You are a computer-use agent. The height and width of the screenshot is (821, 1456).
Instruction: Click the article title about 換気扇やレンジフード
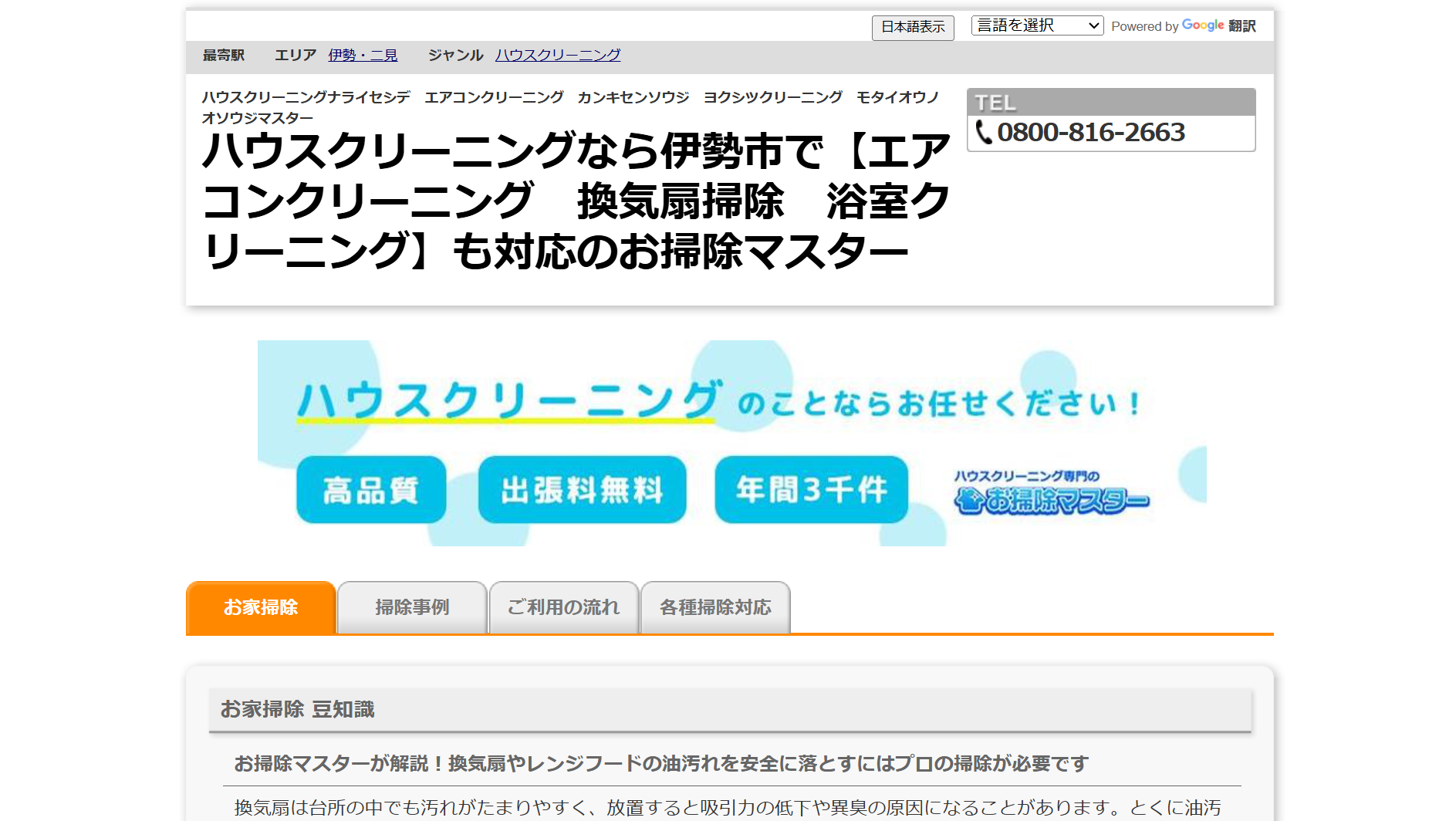click(x=660, y=763)
